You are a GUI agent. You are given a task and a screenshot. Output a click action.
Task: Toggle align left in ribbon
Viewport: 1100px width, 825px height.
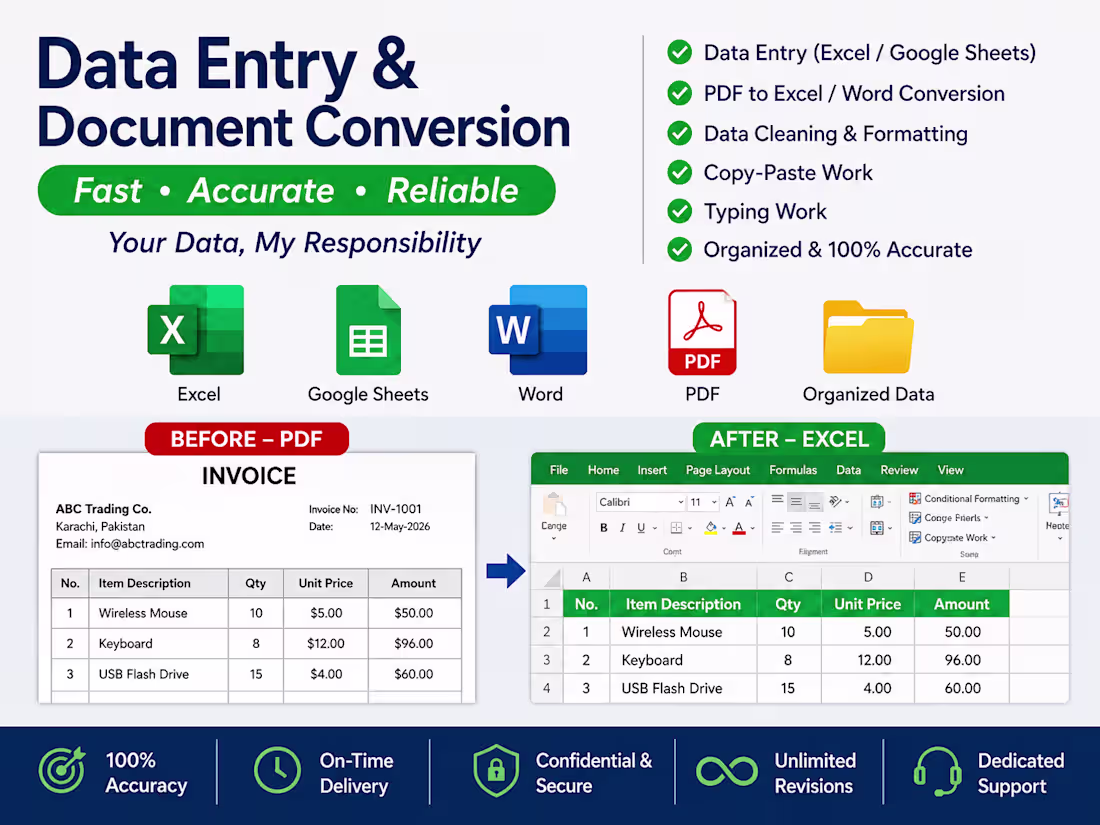777,528
